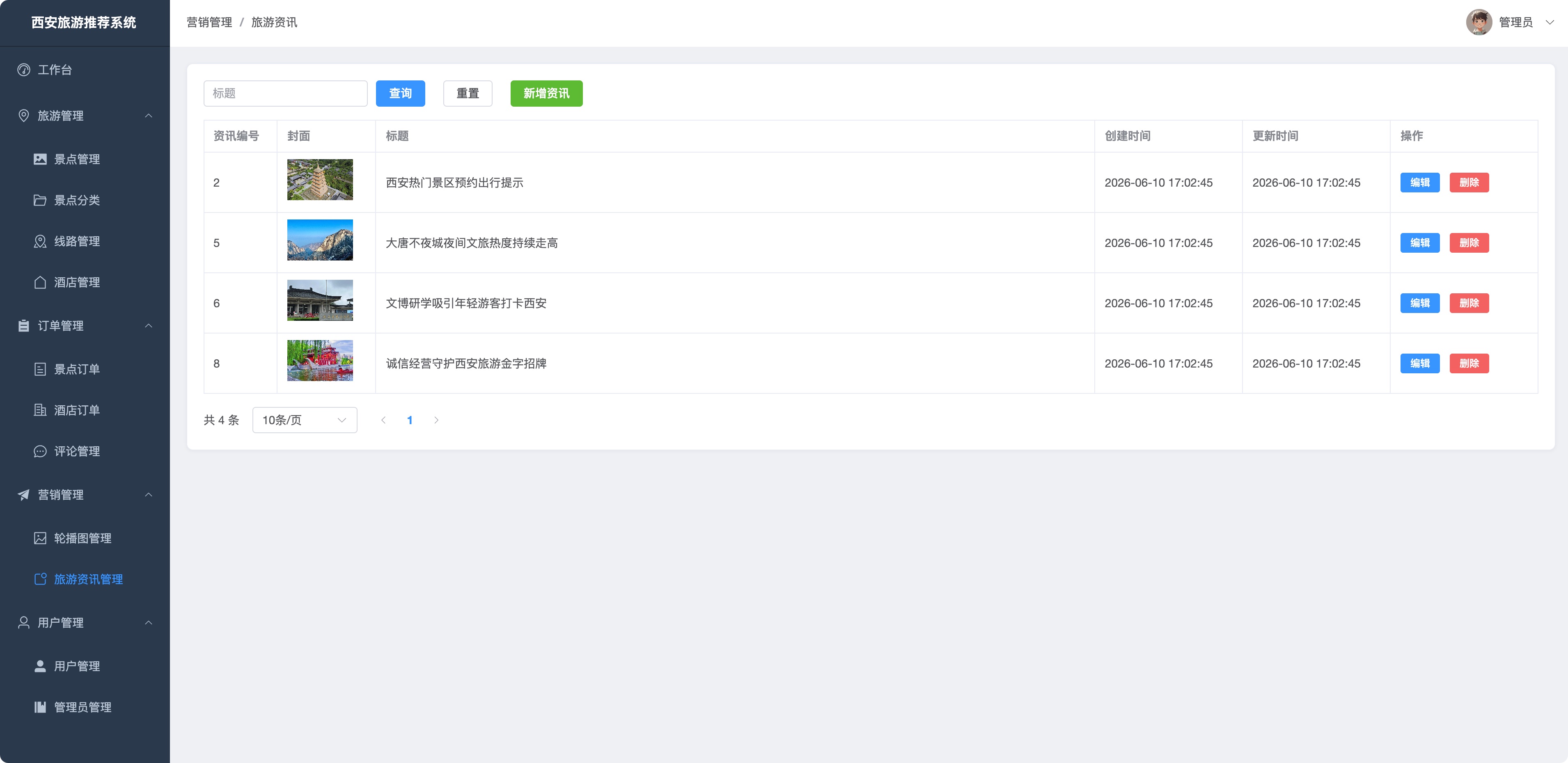This screenshot has width=1568, height=763.
Task: Edit the 诚信经营守护西安旅游金字招牌 row
Action: pyautogui.click(x=1419, y=363)
